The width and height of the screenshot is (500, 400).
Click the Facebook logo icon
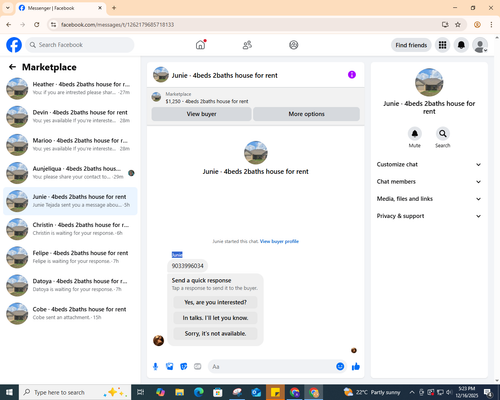14,45
